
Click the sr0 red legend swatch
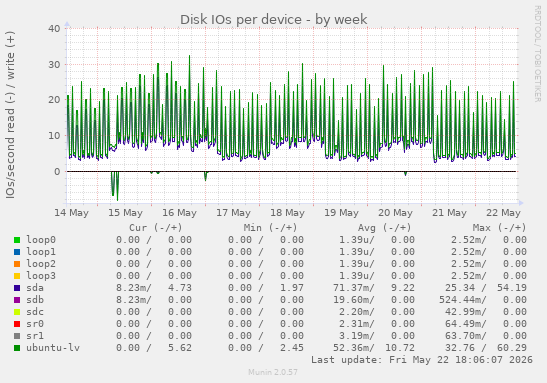(17, 324)
